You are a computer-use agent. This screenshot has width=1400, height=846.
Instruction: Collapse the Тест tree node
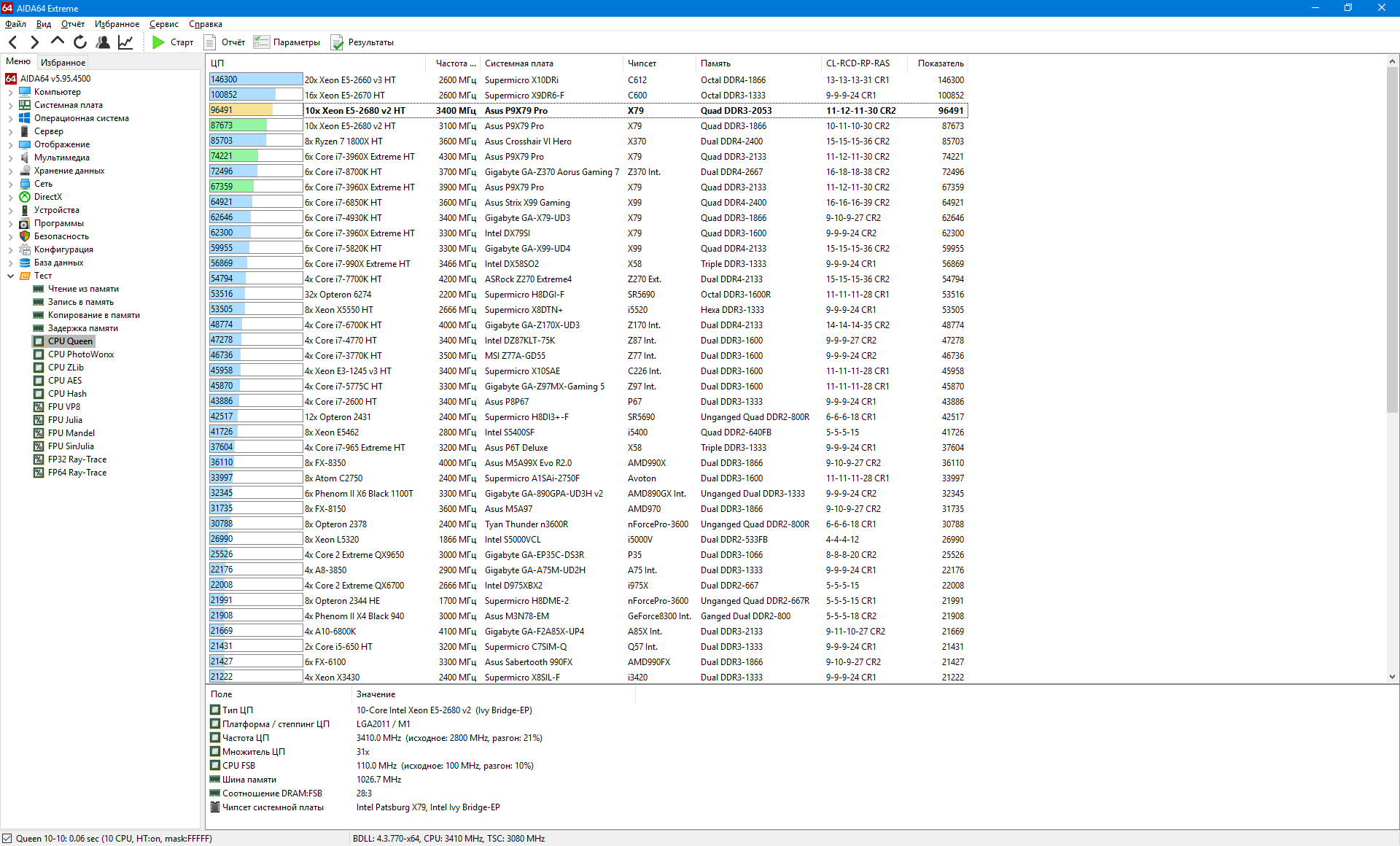[x=10, y=276]
